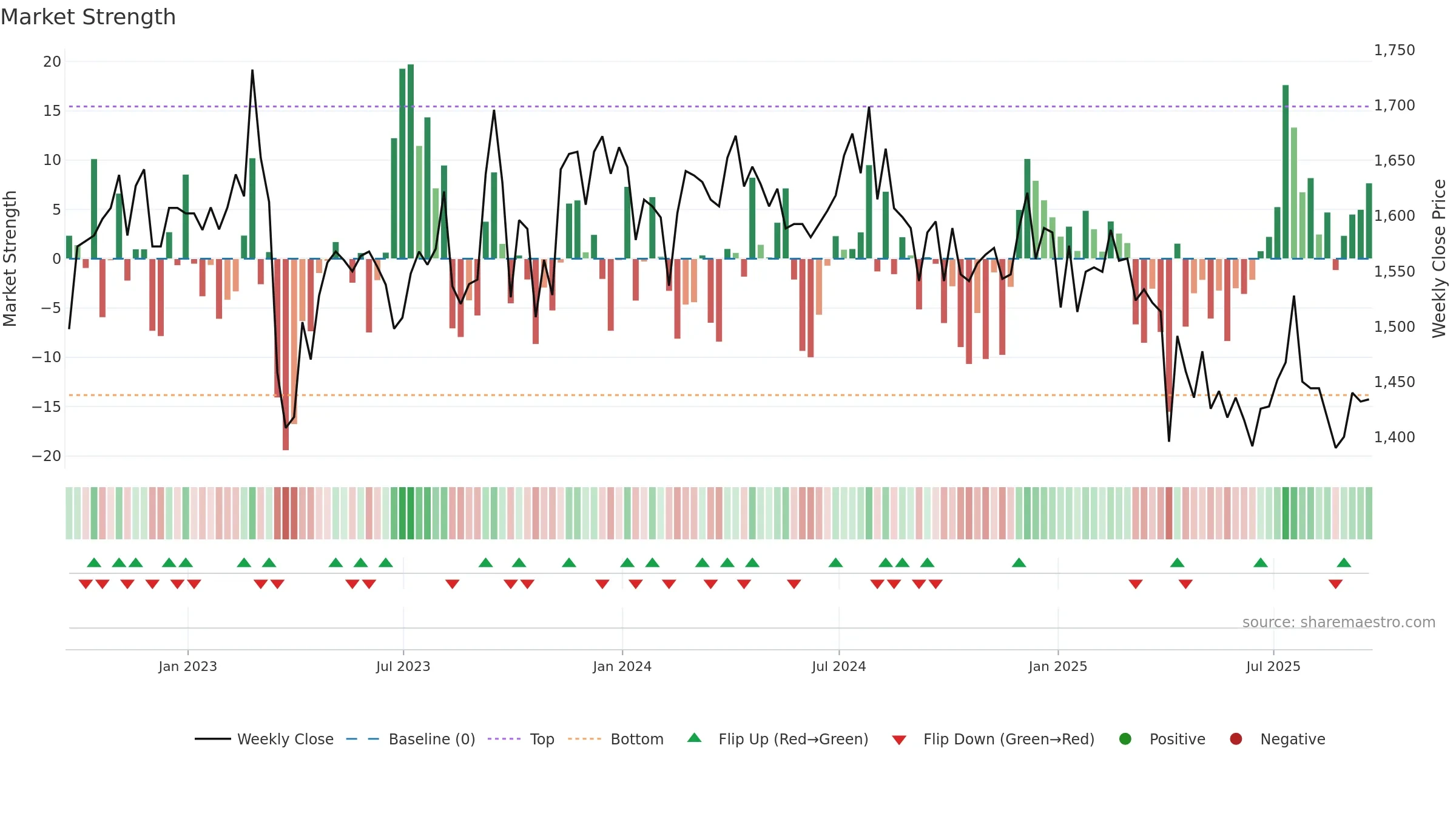Click the Weekly Close black line legend icon
Viewport: 1456px width, 819px height.
tap(213, 739)
